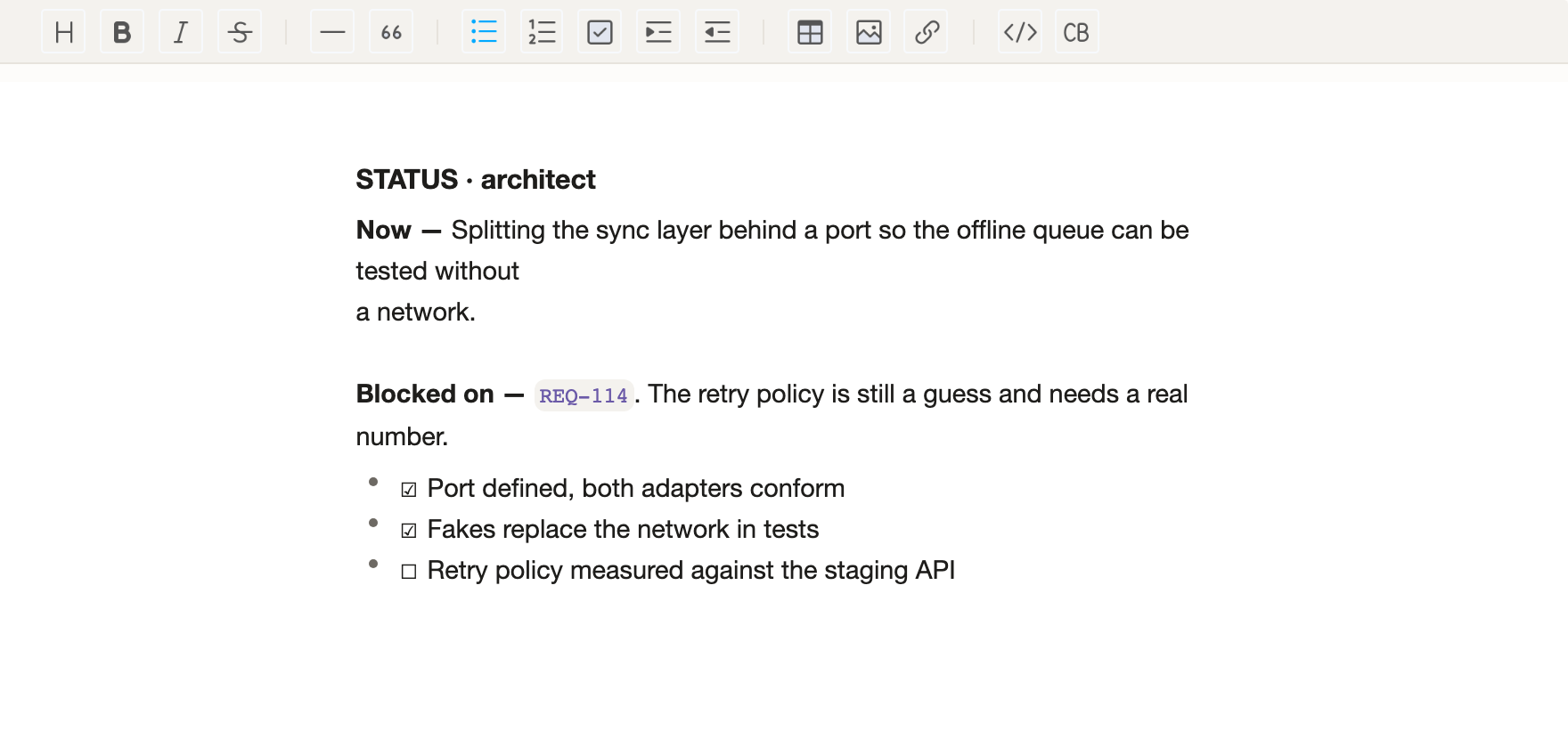Insert a hyperlink
Viewport: 1568px width, 748px height.
[926, 32]
